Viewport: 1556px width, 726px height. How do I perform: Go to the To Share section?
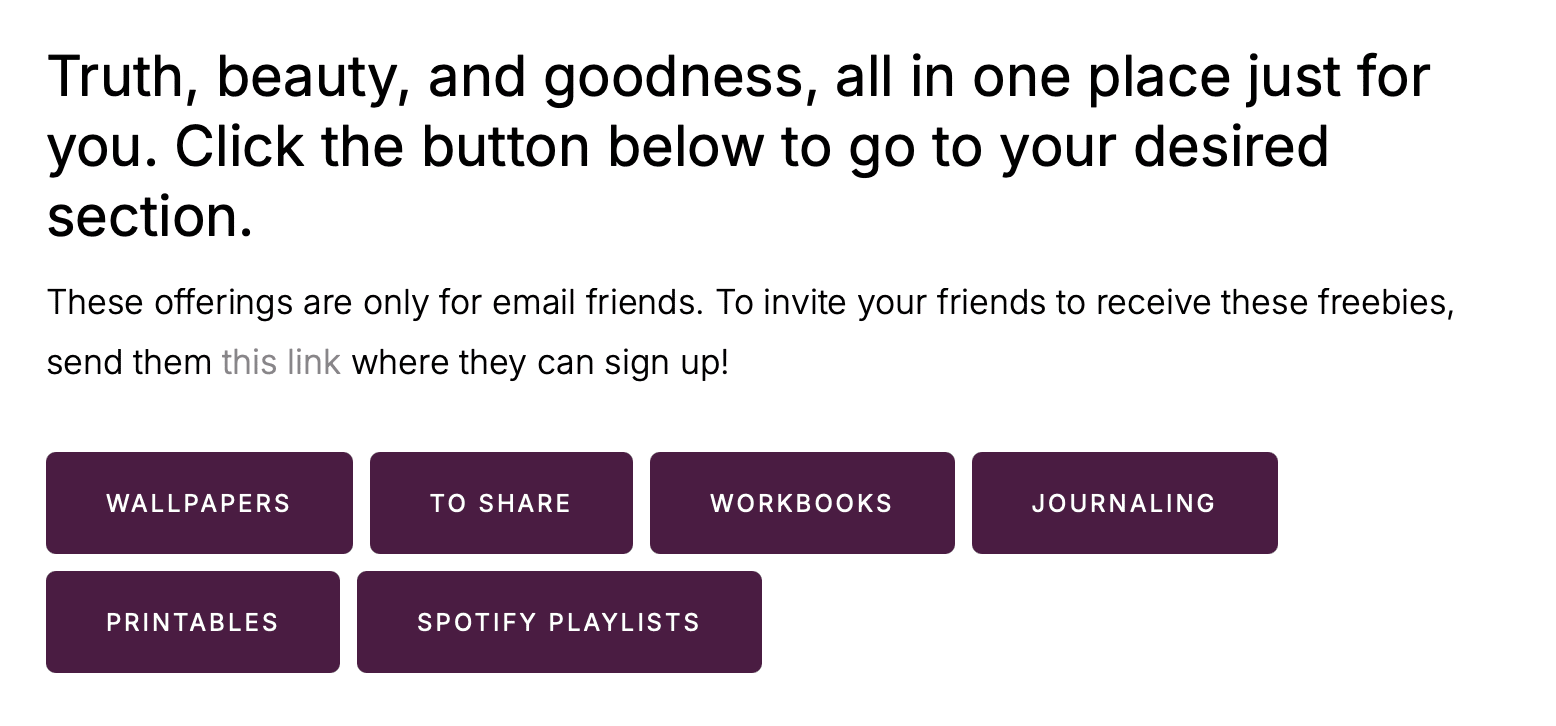[501, 503]
